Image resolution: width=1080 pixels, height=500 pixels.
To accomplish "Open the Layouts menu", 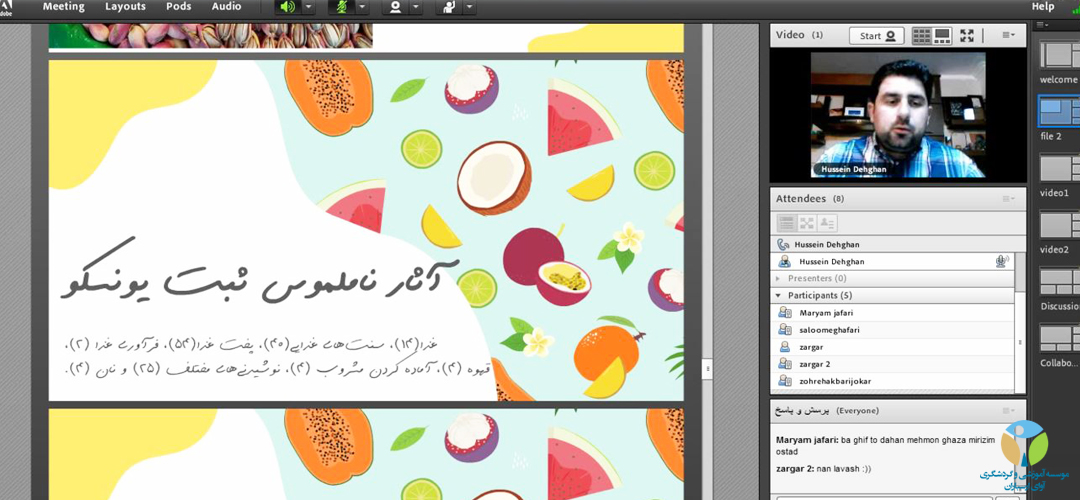I will [125, 7].
